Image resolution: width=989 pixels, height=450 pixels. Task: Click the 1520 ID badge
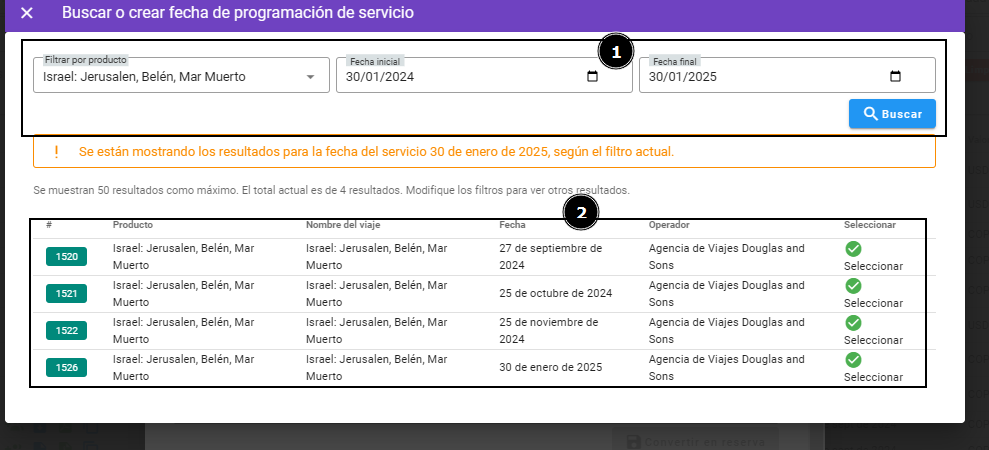point(67,257)
